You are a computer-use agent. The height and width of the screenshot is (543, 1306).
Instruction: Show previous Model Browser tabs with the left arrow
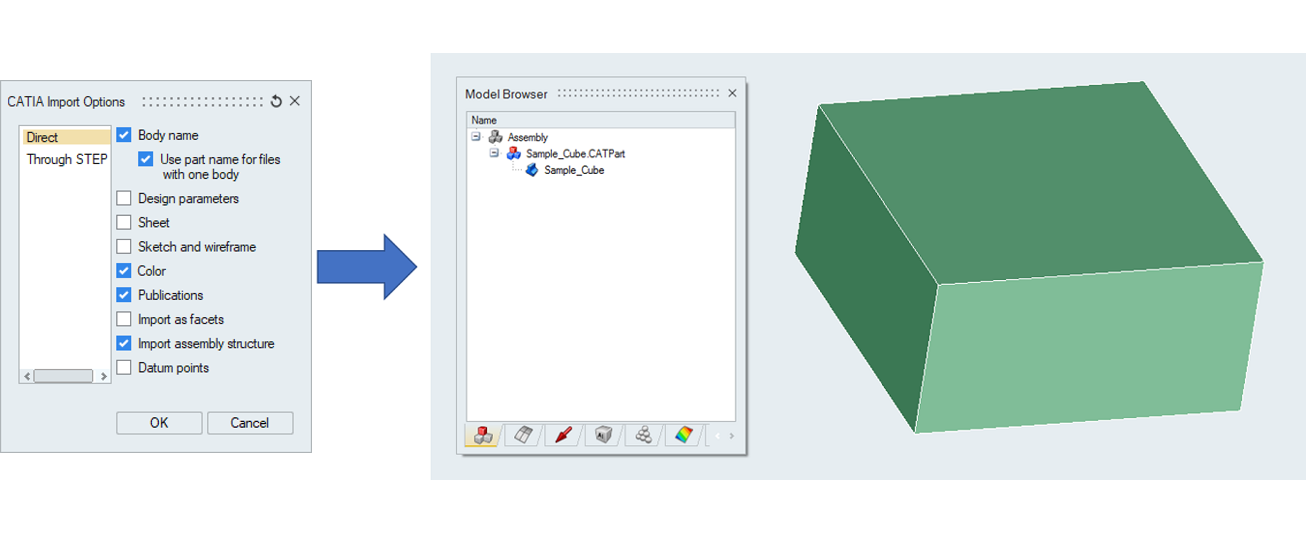click(717, 436)
